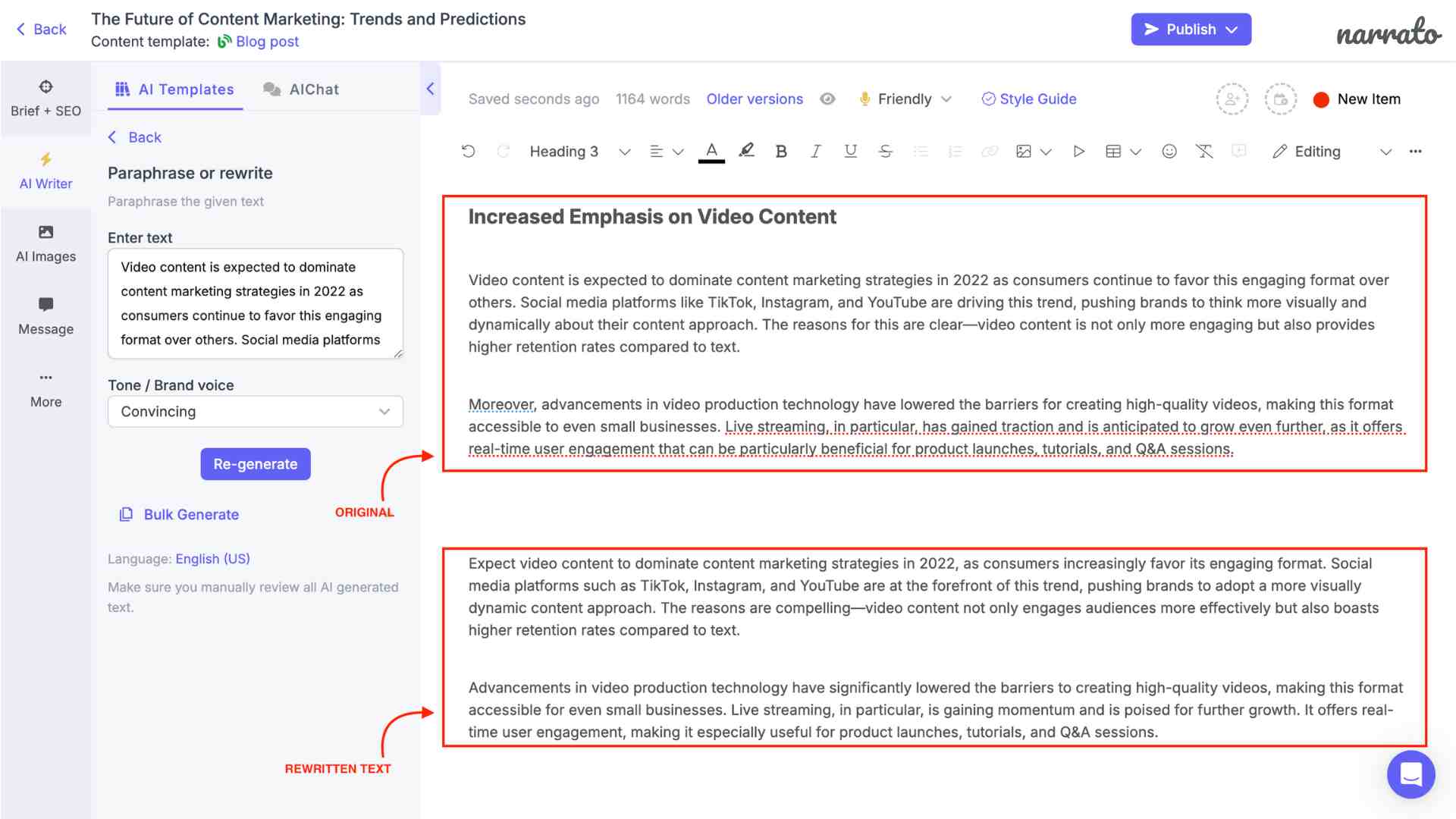The height and width of the screenshot is (819, 1456).
Task: Clear text formatting
Action: (x=1204, y=152)
